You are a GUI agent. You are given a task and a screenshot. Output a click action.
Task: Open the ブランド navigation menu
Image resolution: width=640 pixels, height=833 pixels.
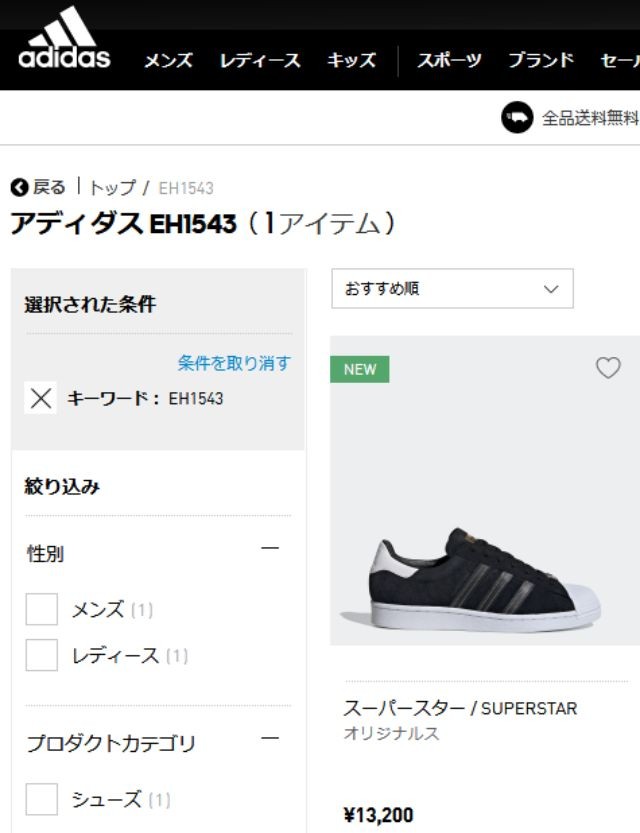(541, 60)
